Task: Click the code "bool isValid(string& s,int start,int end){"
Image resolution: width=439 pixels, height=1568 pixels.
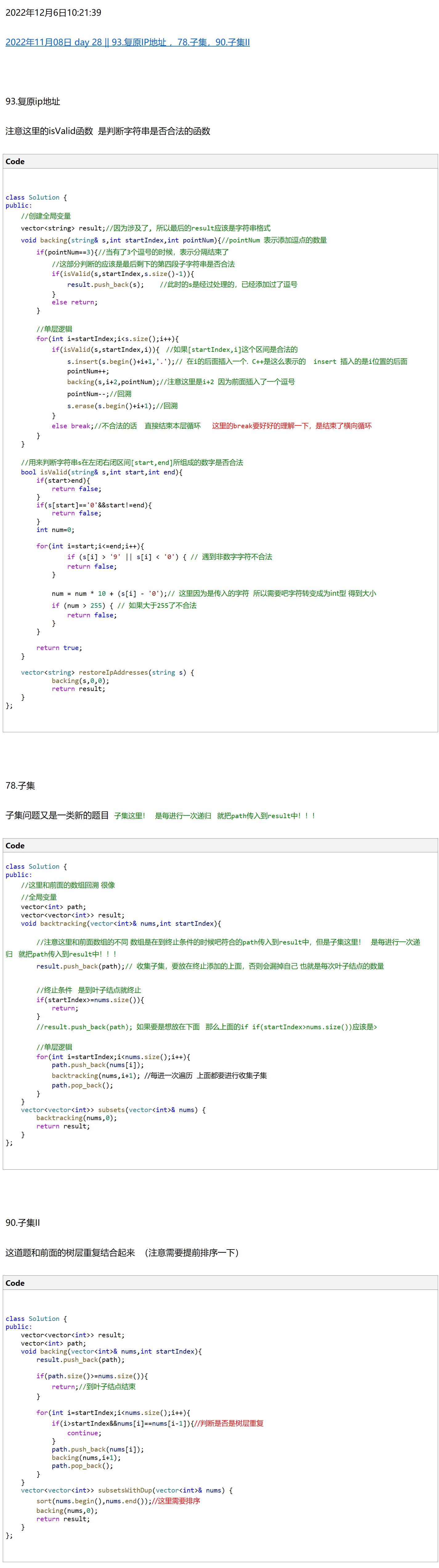Action: click(x=101, y=472)
